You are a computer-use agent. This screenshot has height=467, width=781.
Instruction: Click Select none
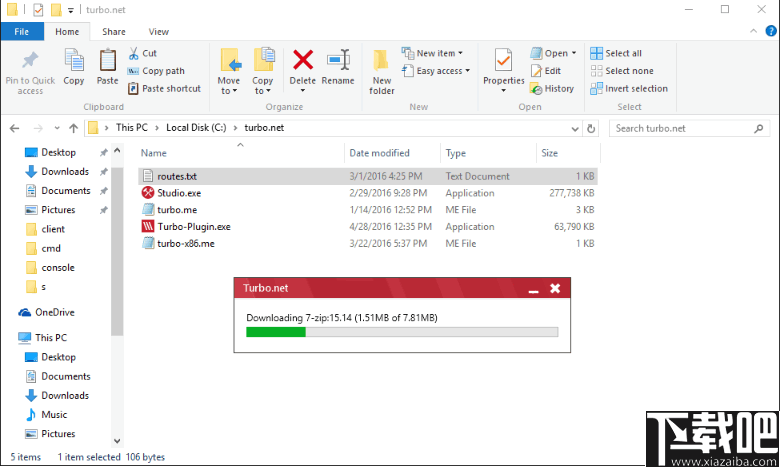coord(622,71)
